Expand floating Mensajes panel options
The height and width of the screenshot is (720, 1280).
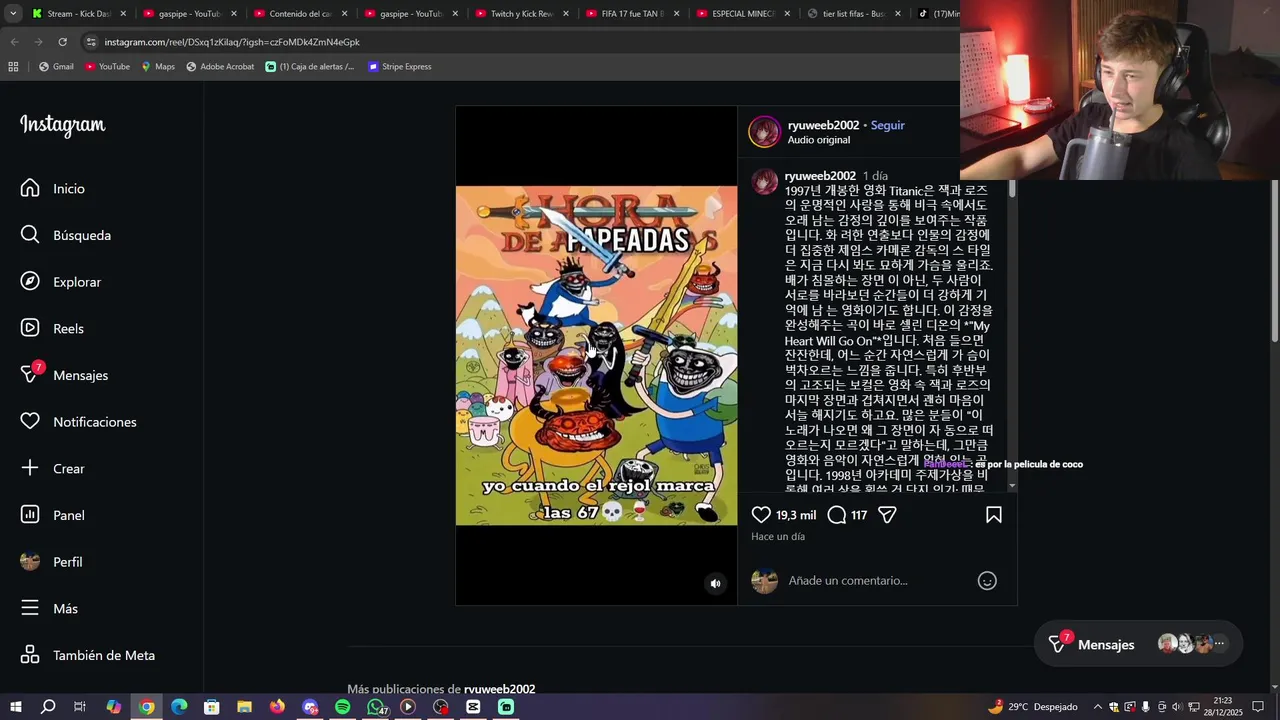coord(1219,644)
